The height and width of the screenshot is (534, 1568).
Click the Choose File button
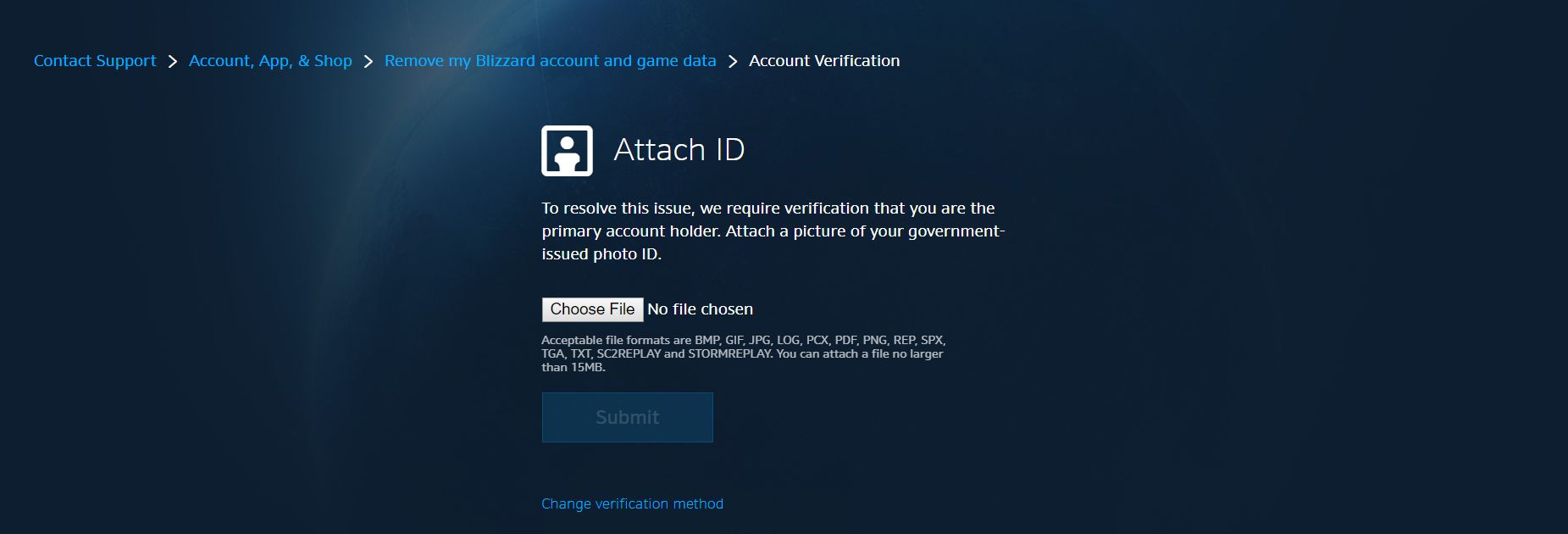(x=593, y=309)
